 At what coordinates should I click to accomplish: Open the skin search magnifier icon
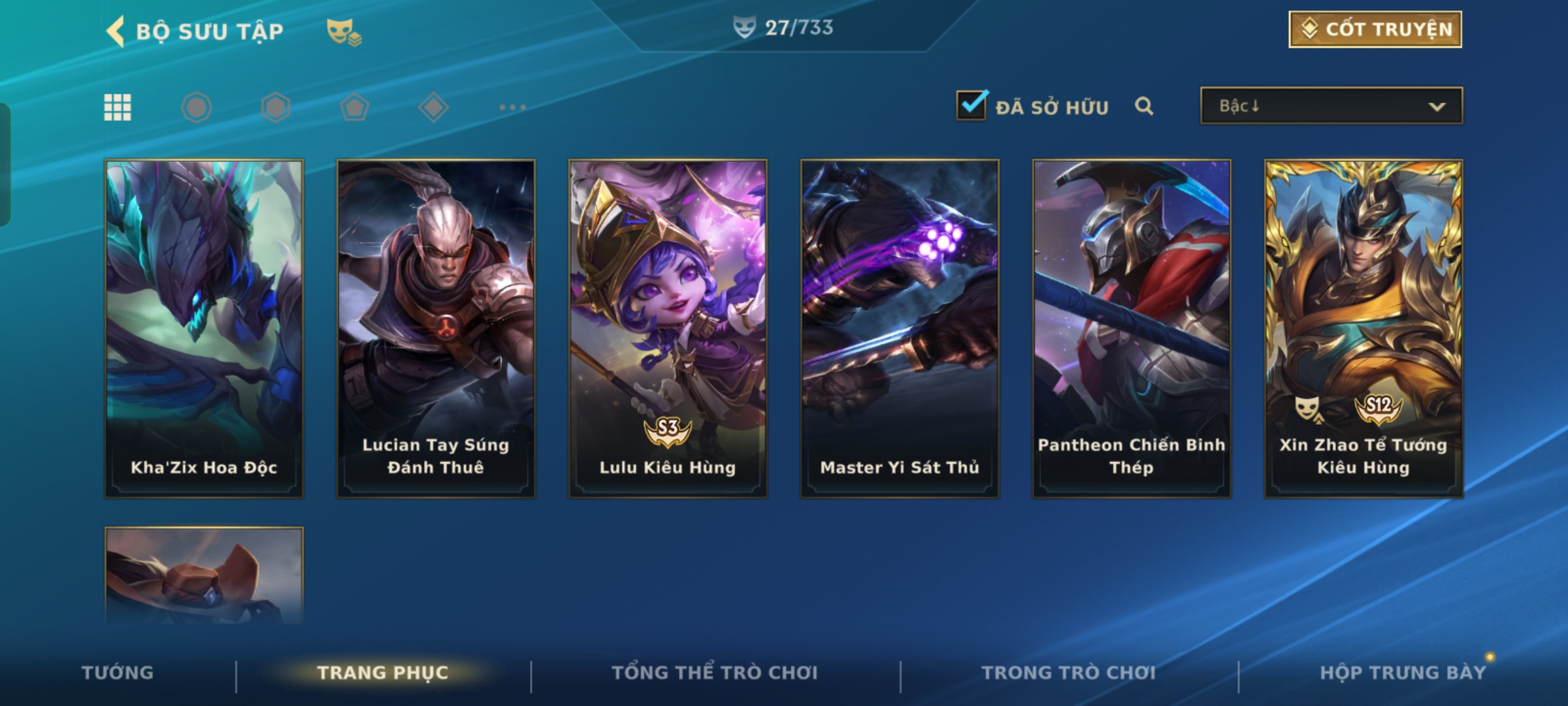[1144, 106]
